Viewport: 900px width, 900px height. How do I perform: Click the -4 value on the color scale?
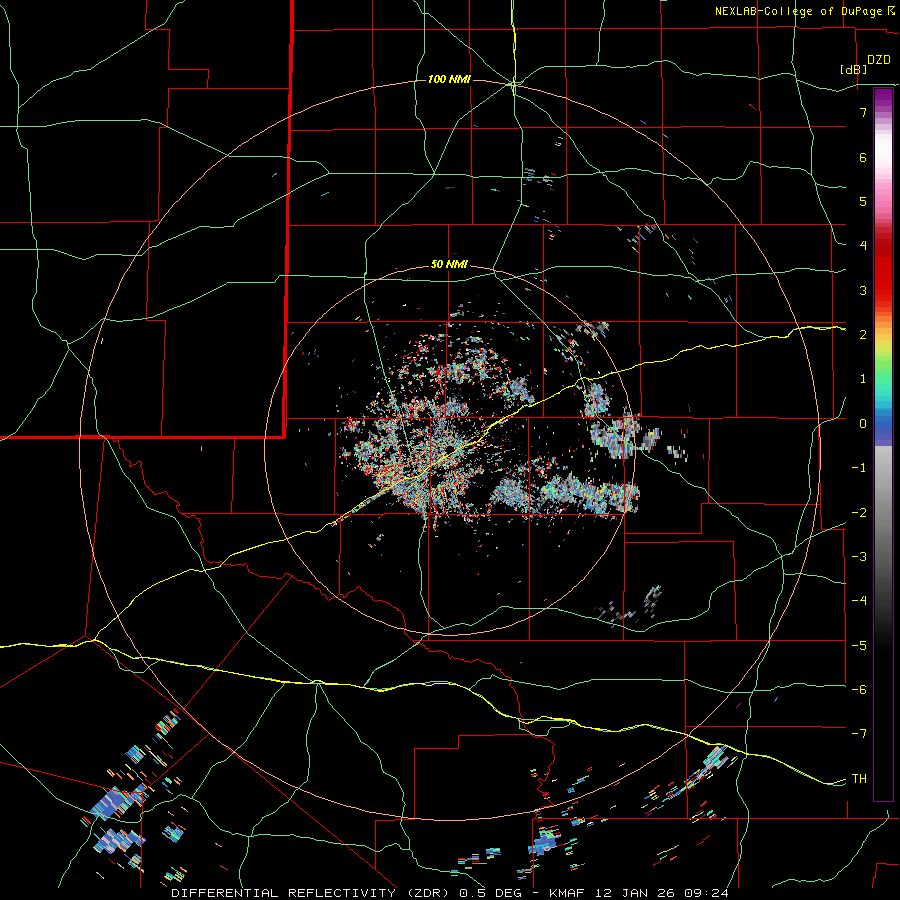coord(859,601)
